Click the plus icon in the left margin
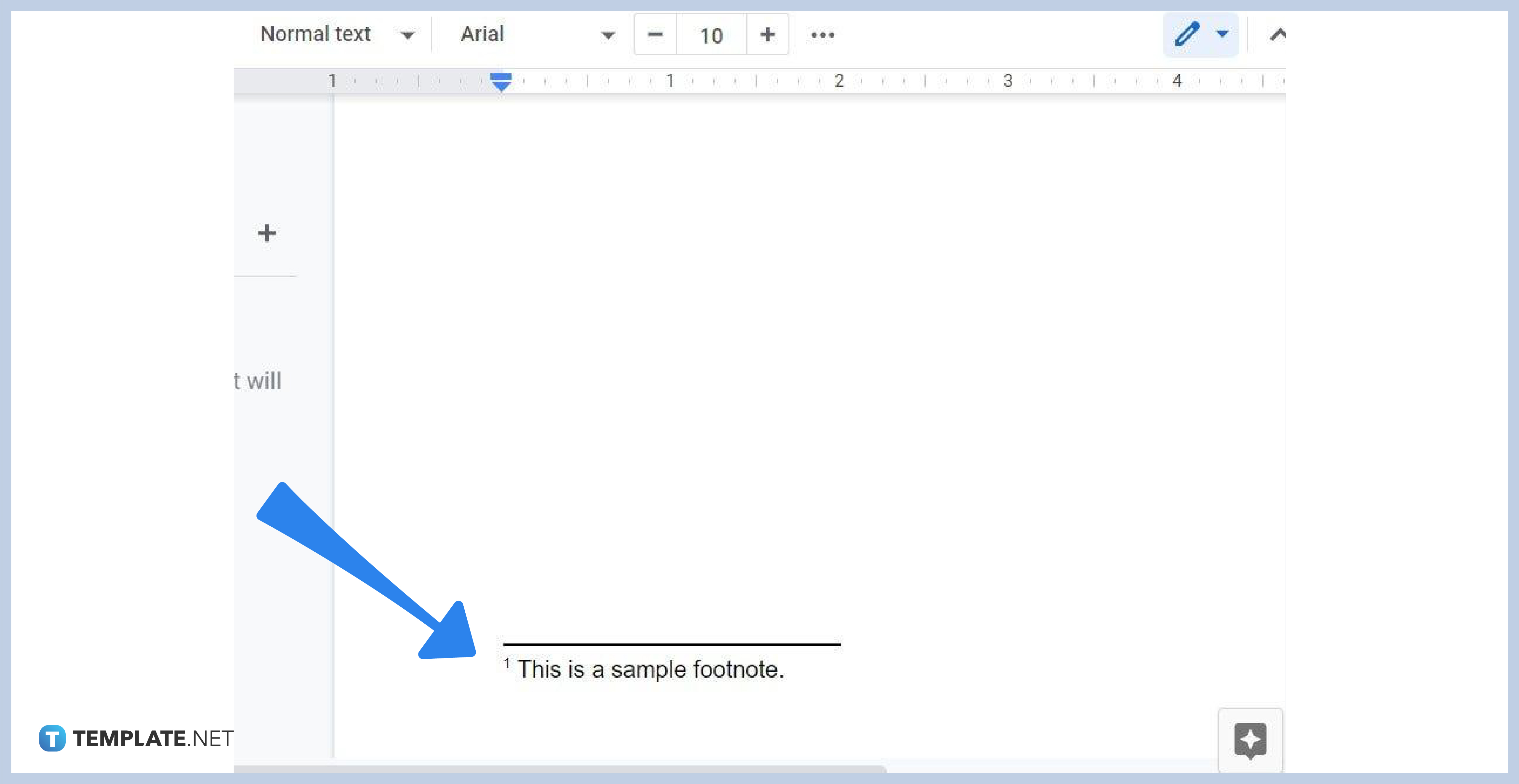 click(267, 232)
